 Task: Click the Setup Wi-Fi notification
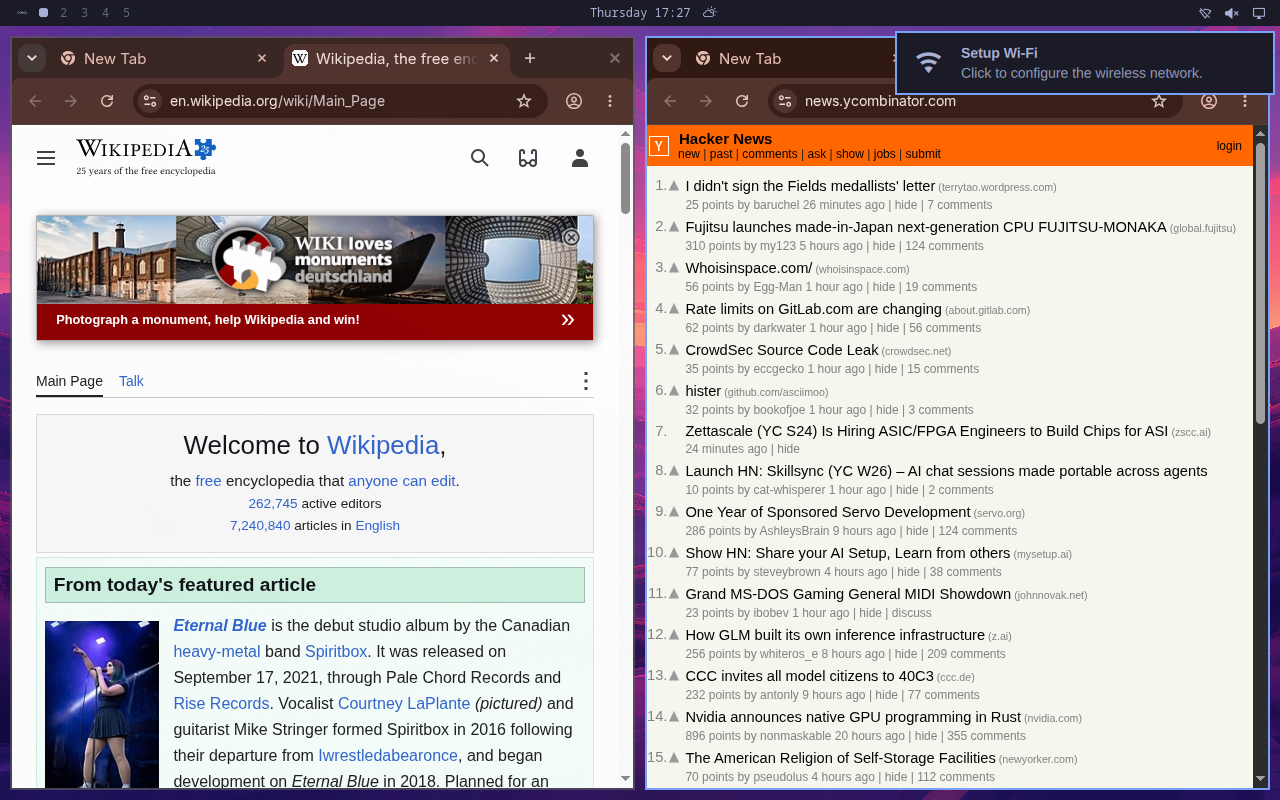click(1084, 63)
